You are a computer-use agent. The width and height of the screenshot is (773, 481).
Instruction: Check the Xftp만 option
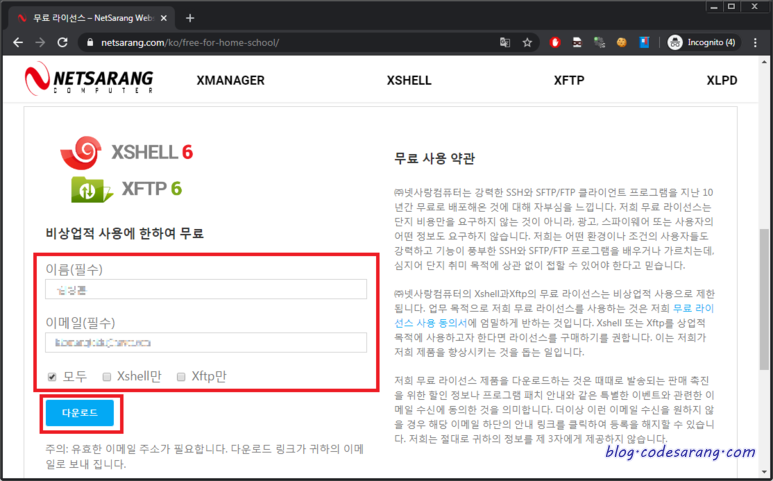[x=181, y=377]
